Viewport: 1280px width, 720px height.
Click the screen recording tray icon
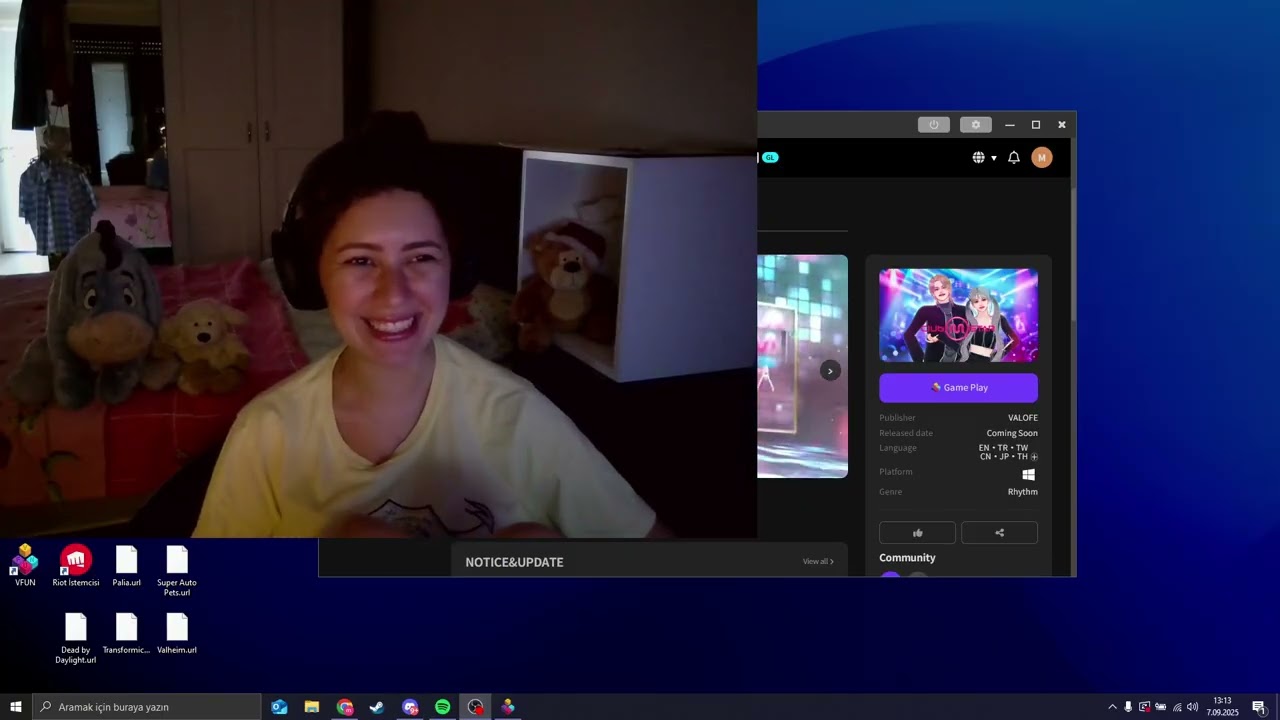coord(1144,707)
